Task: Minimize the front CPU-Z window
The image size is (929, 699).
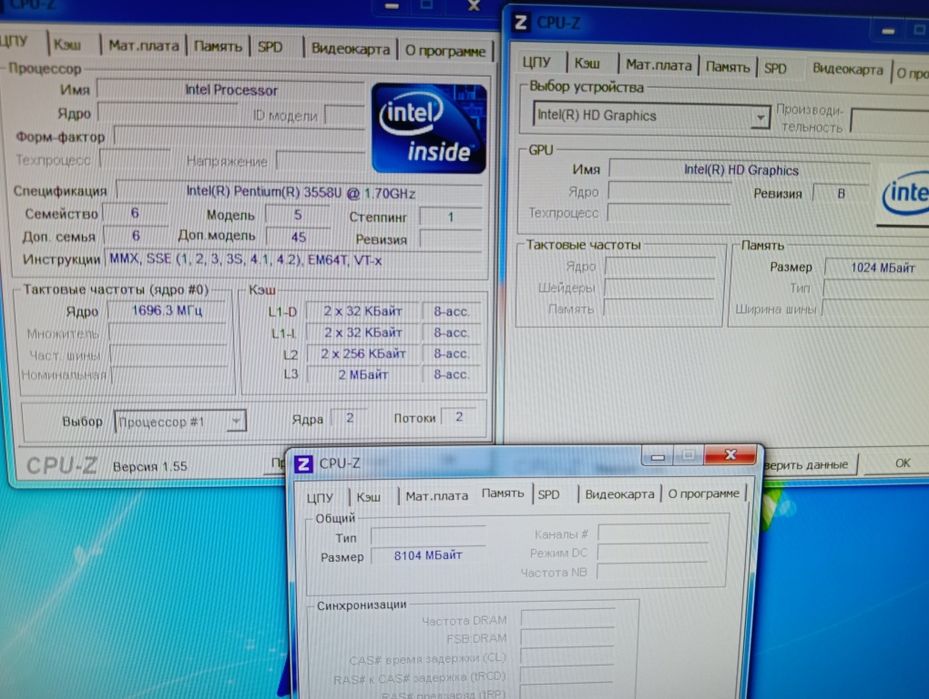Action: pos(658,456)
